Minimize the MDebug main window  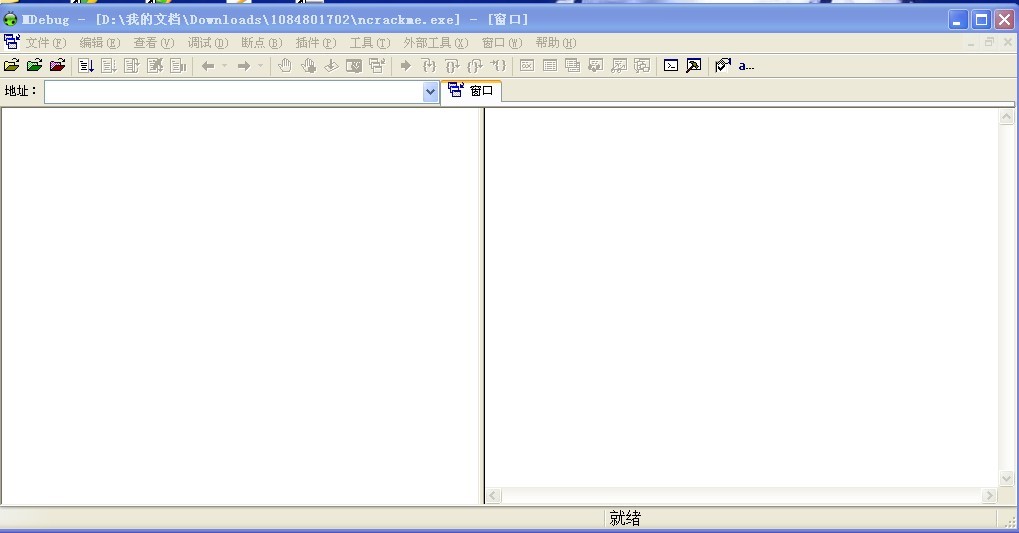[957, 20]
